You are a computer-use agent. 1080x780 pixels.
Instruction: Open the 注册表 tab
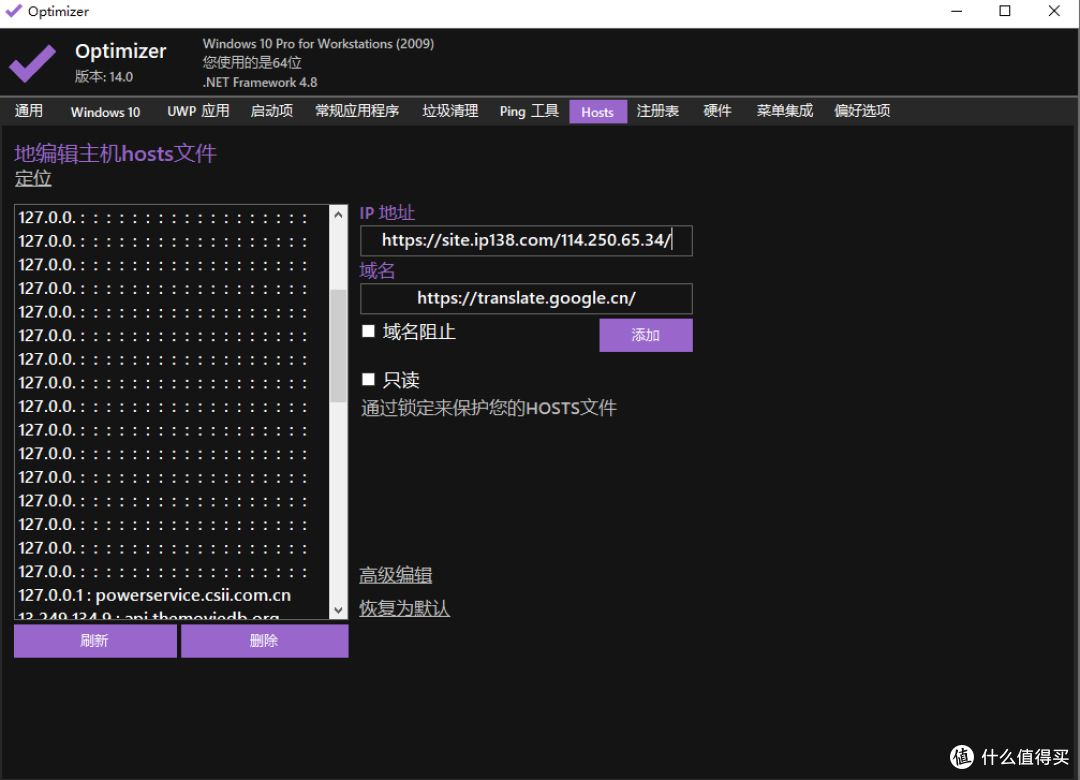point(658,111)
